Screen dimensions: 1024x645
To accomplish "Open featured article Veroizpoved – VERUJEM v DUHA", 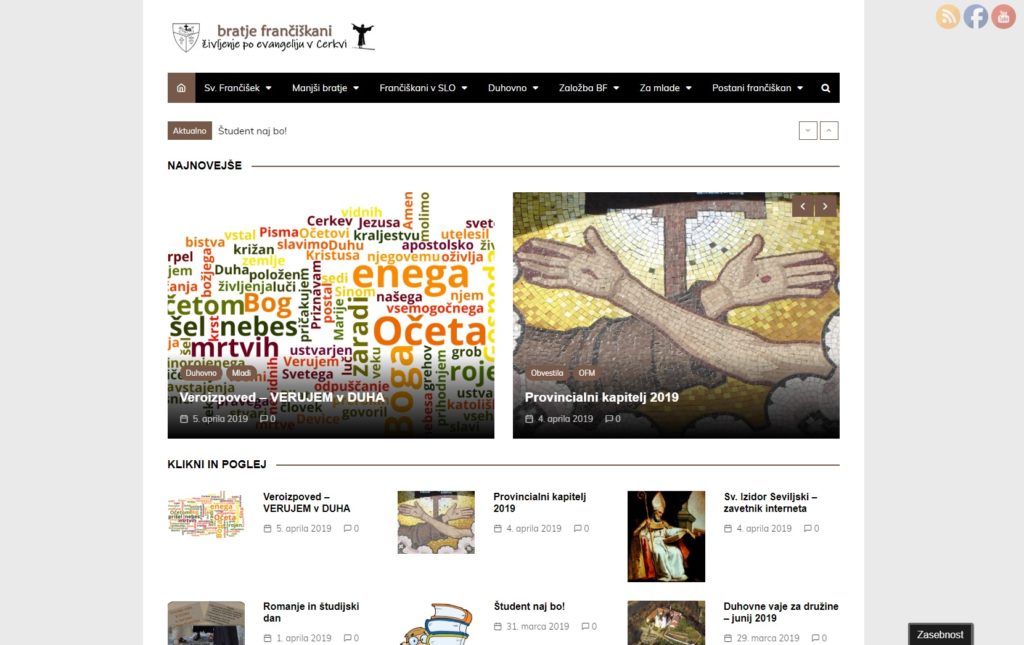I will click(282, 397).
